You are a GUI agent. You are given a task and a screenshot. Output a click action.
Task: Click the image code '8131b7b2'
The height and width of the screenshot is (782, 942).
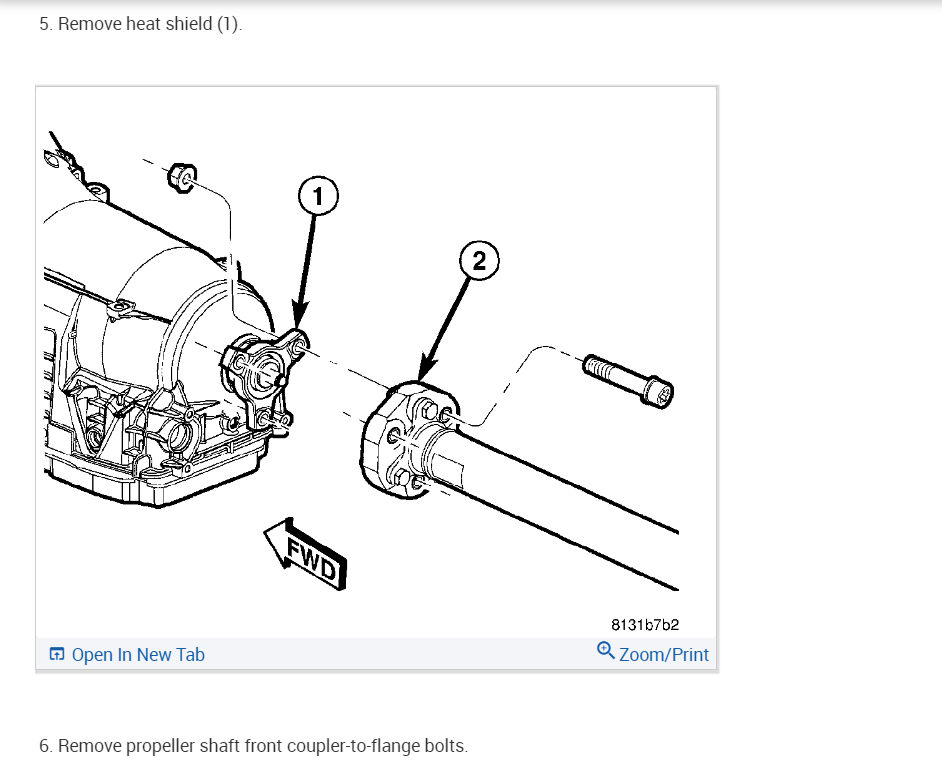645,625
